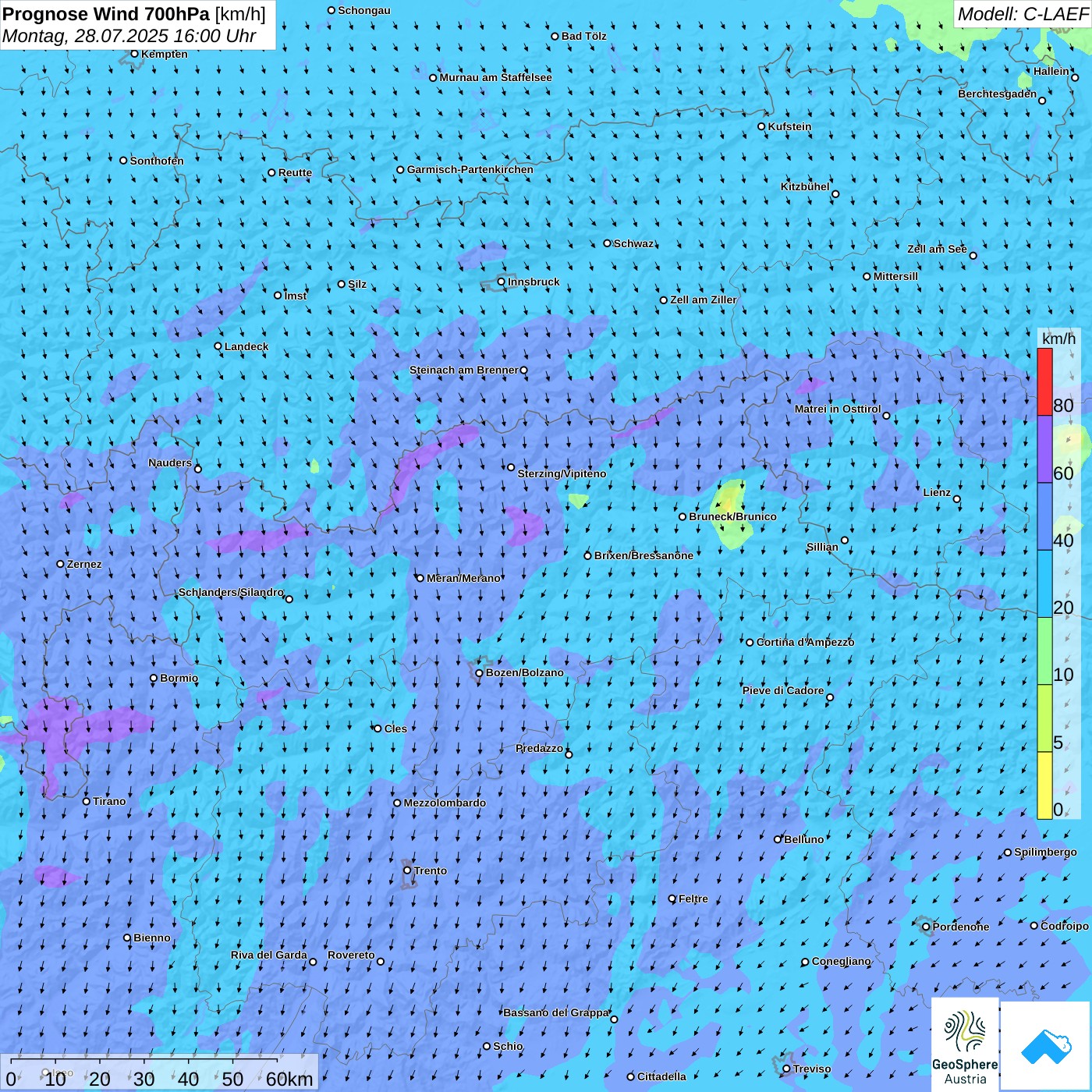
Task: Click the Rovereto city label
Action: pyautogui.click(x=351, y=955)
